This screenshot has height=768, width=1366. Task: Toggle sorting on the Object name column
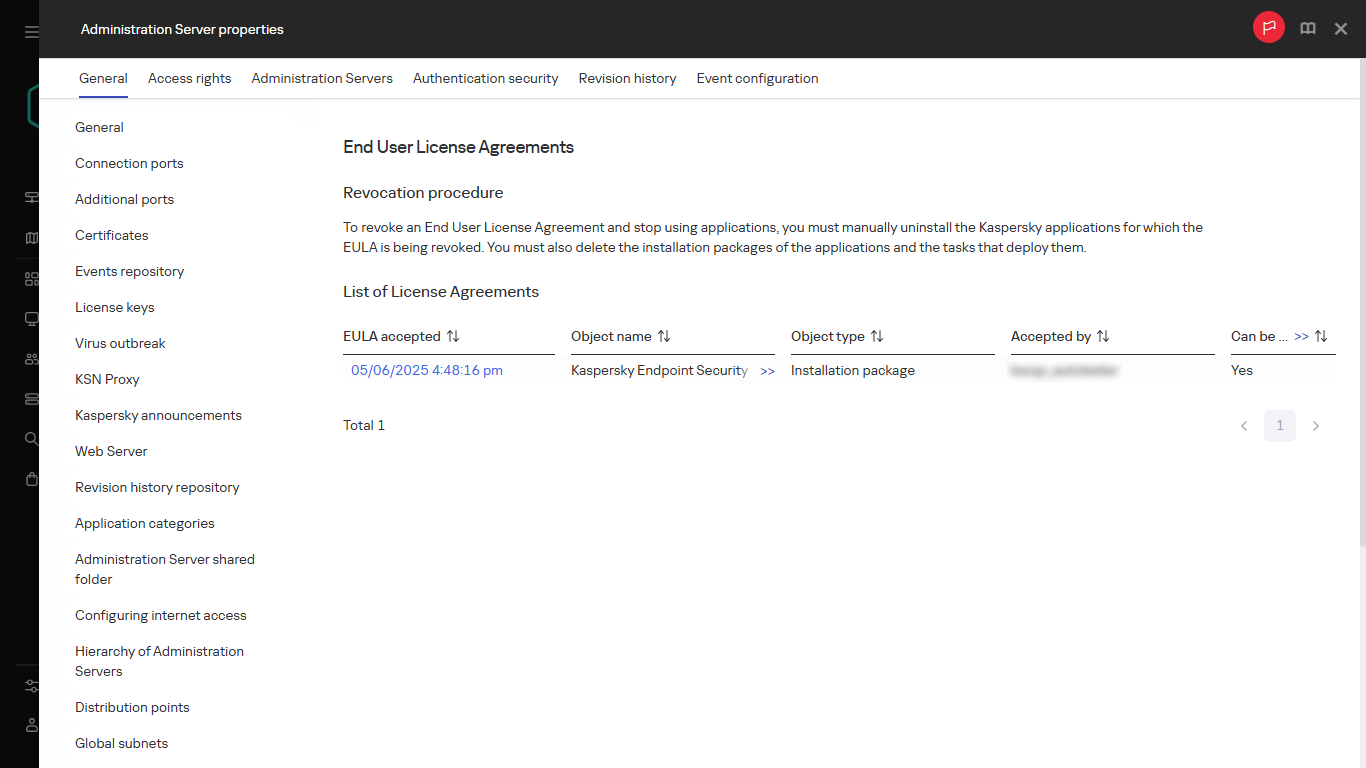(665, 336)
